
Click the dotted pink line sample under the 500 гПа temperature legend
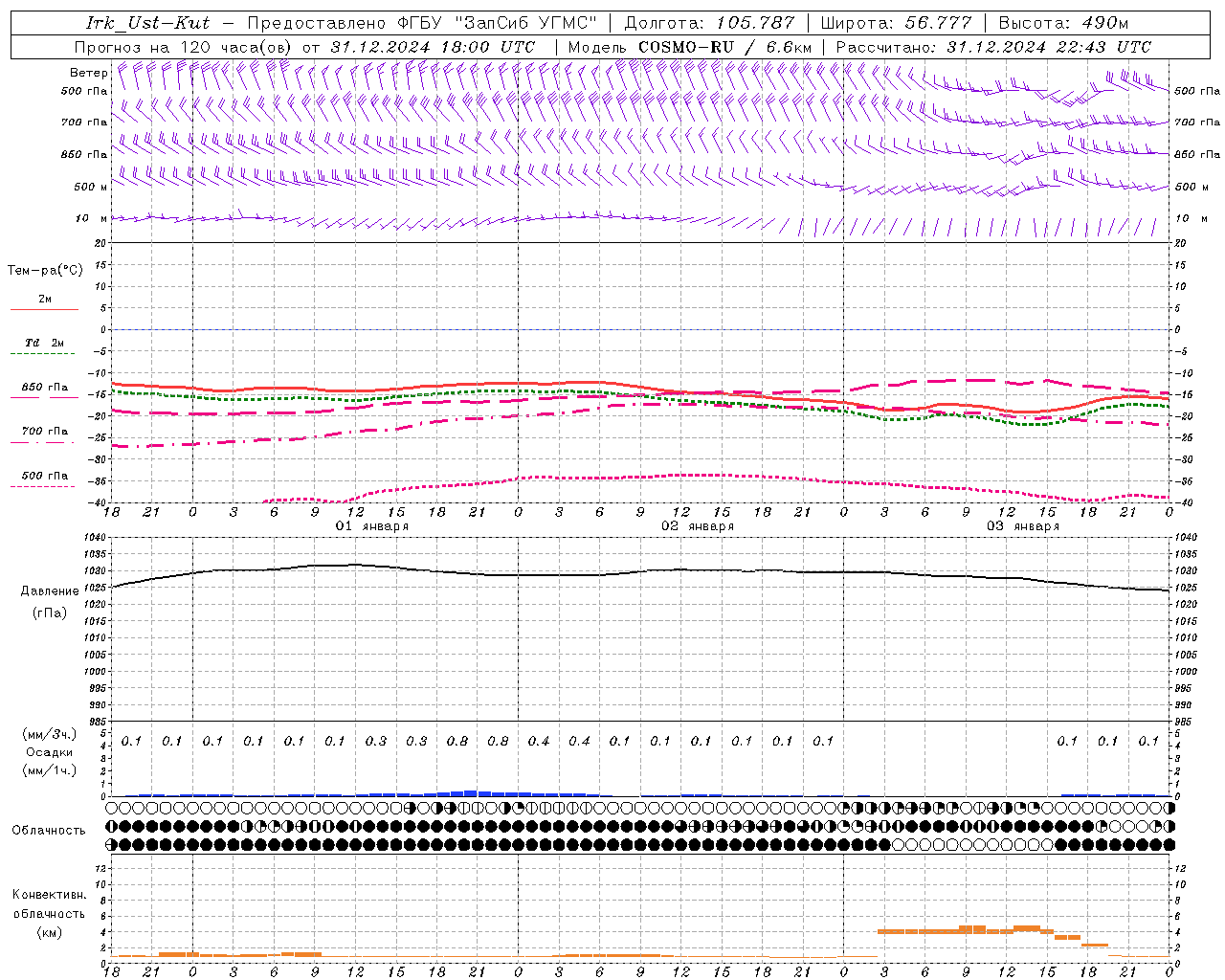pyautogui.click(x=42, y=486)
